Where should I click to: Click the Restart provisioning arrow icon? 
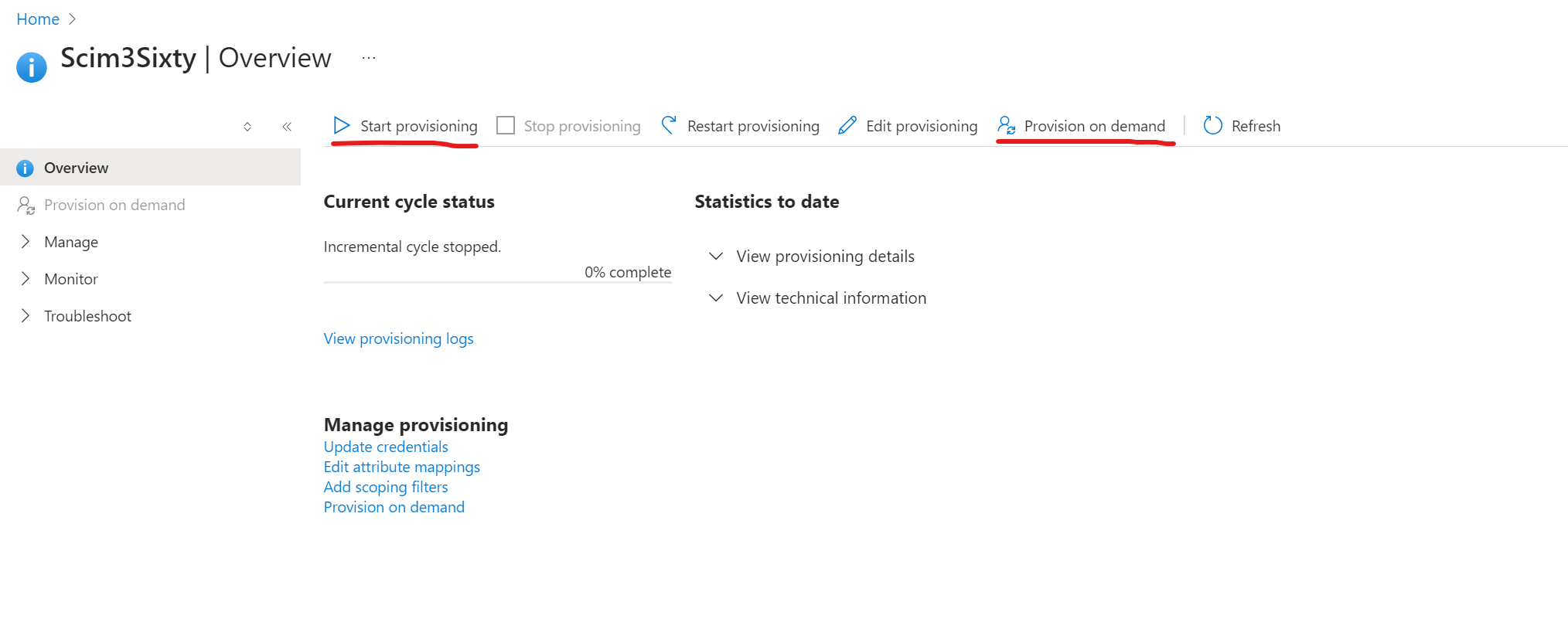[670, 125]
